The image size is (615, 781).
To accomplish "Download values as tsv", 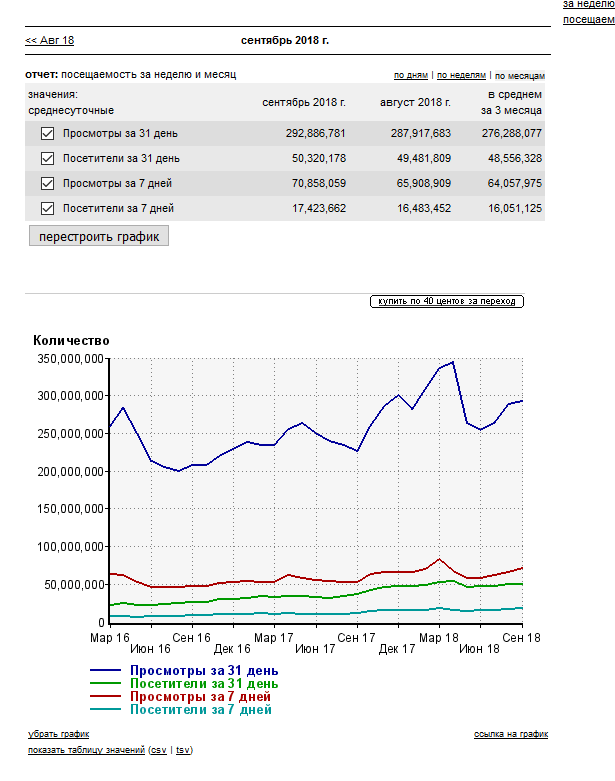I will coord(183,749).
